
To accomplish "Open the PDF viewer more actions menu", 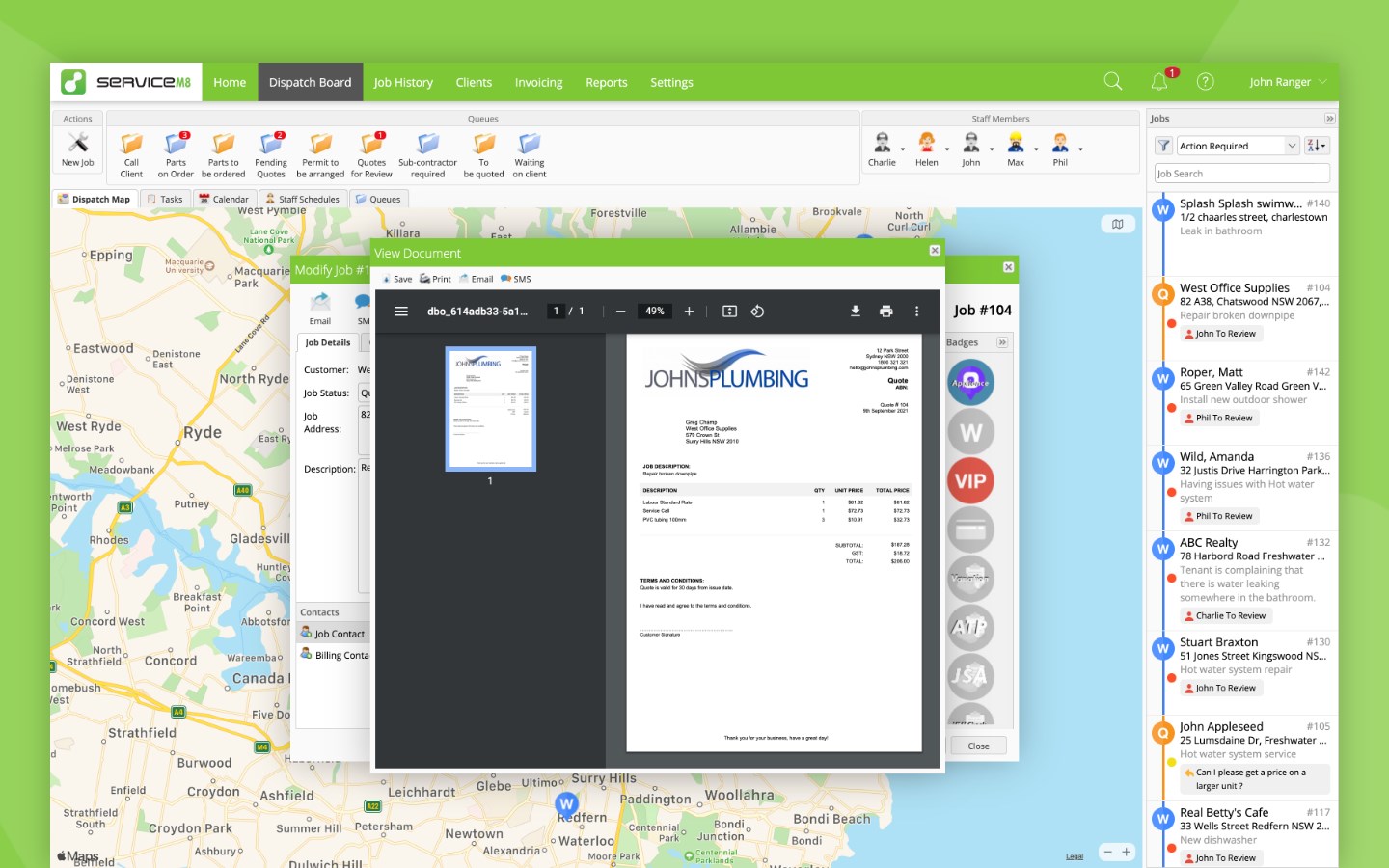I will coord(916,312).
